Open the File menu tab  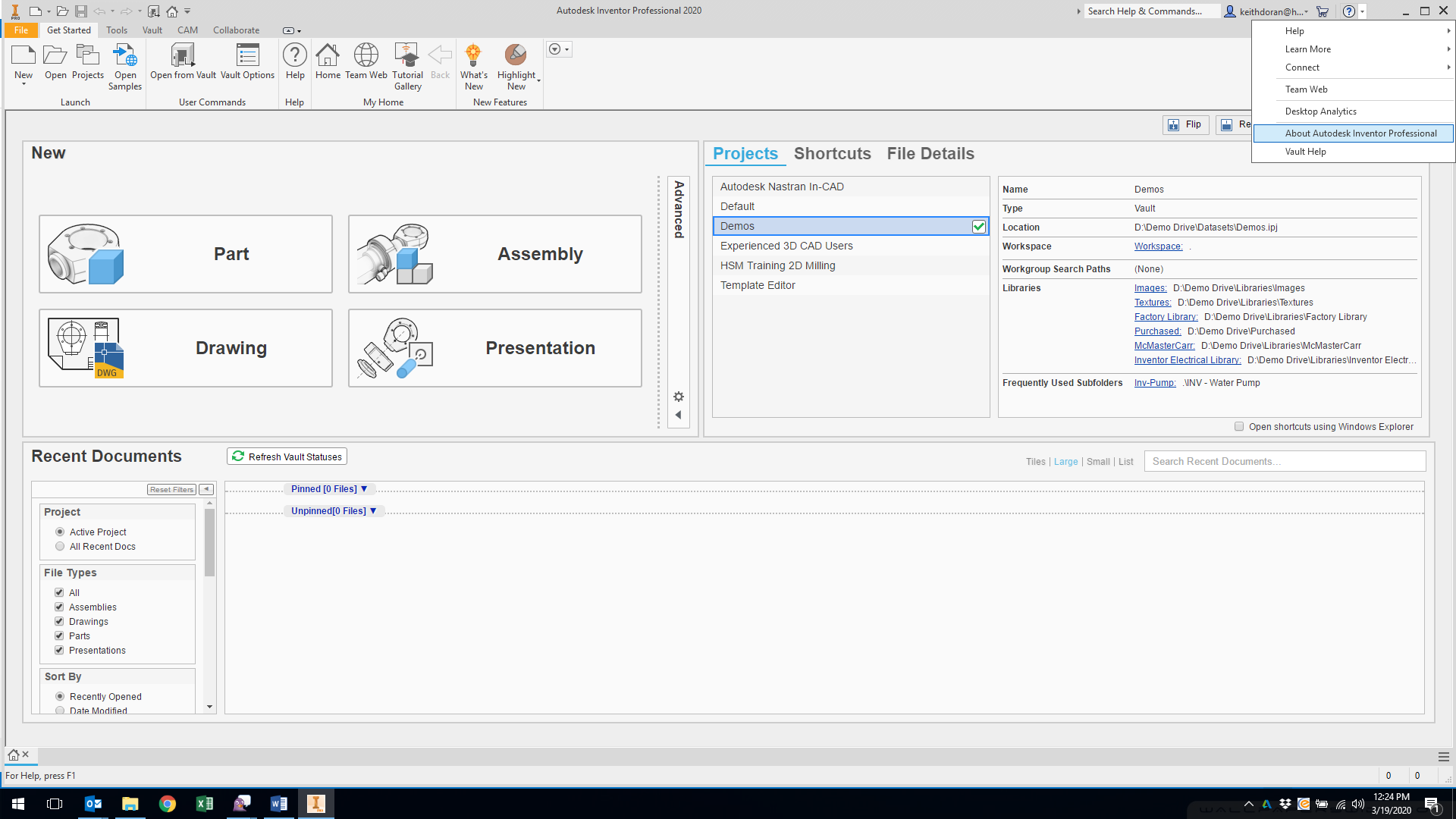[21, 30]
